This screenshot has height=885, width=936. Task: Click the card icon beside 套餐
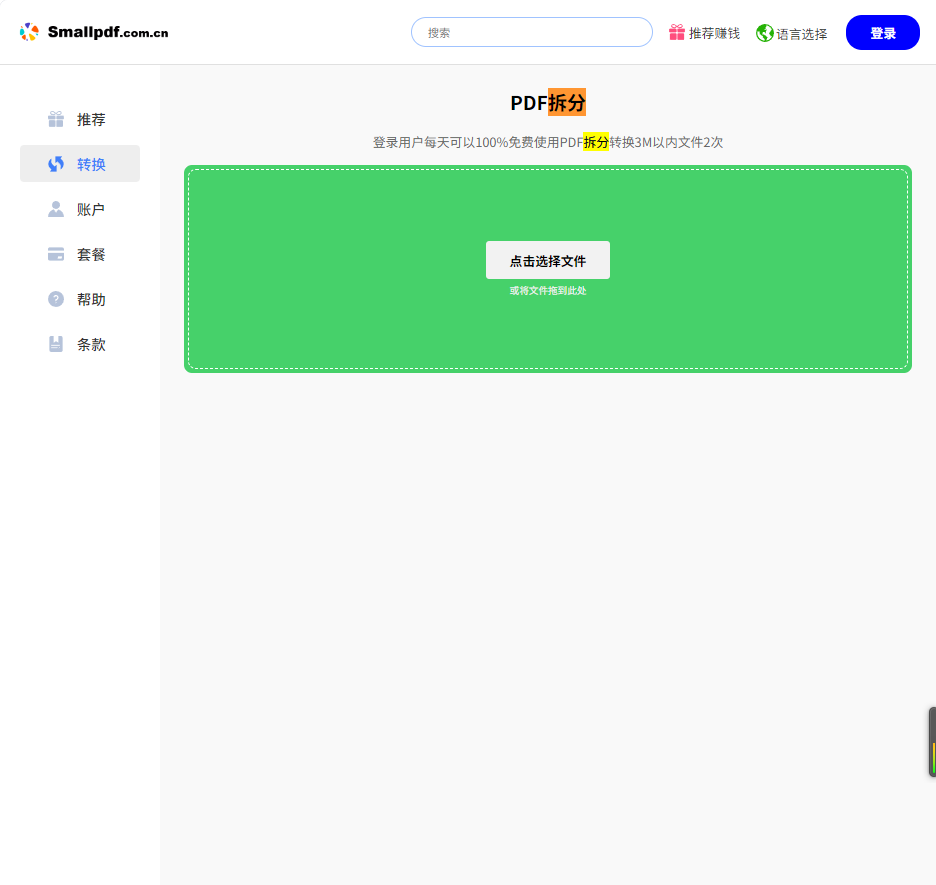tap(56, 254)
